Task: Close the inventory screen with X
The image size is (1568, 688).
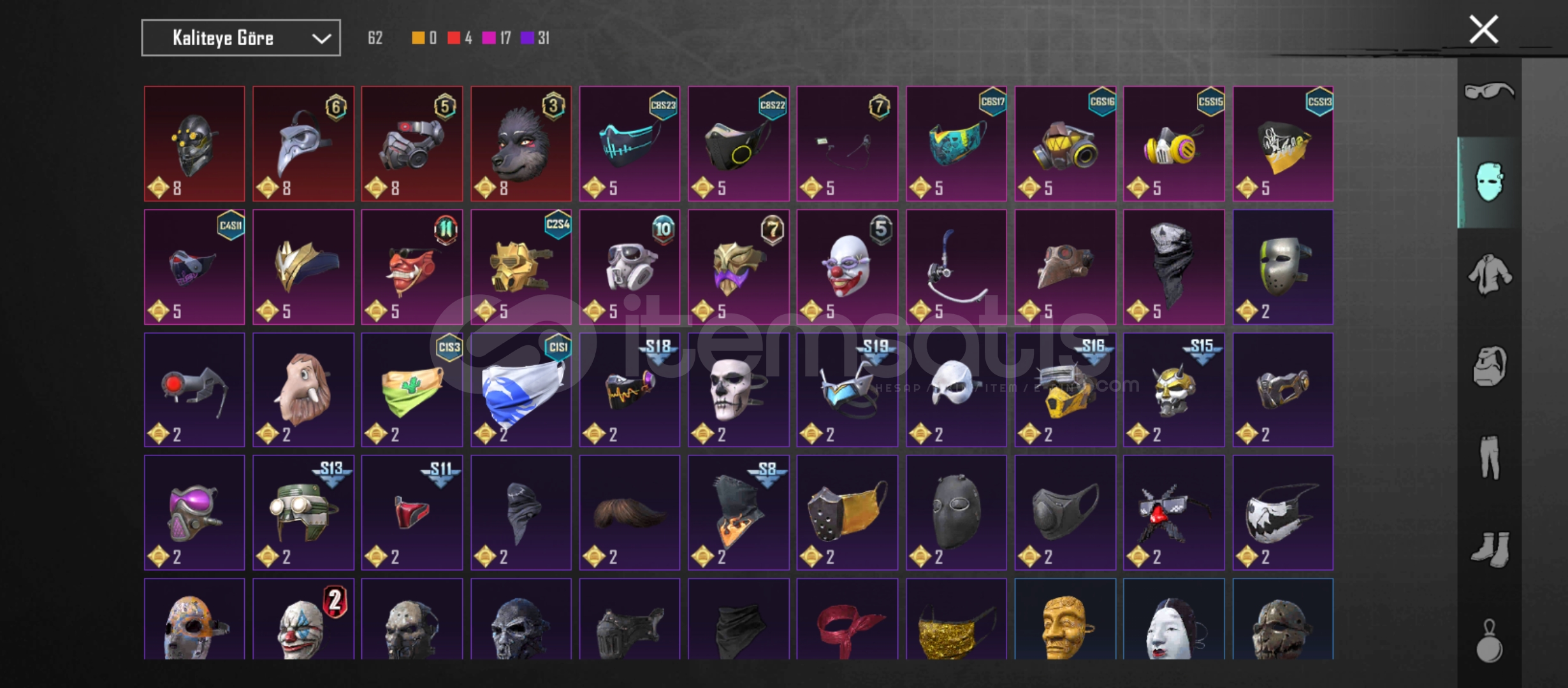Action: pos(1483,30)
